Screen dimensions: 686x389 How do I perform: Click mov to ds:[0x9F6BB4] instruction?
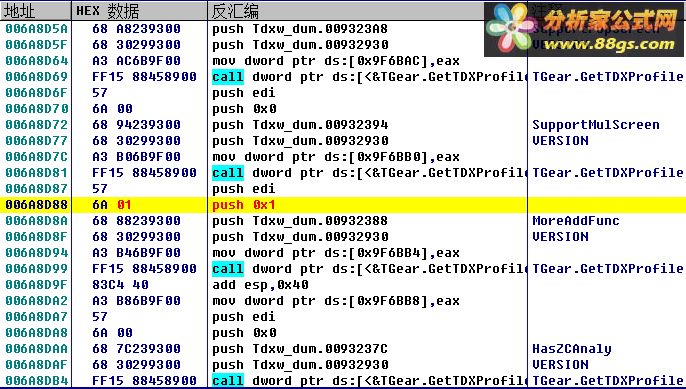tap(336, 253)
